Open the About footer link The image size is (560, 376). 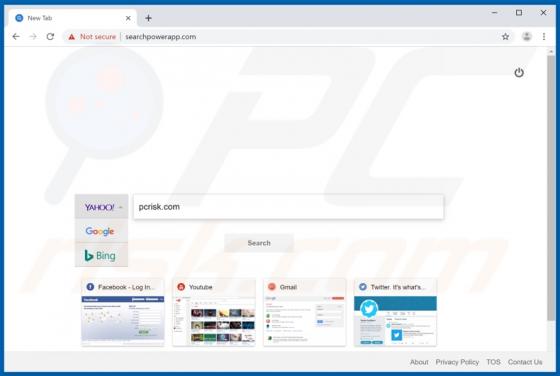(419, 362)
